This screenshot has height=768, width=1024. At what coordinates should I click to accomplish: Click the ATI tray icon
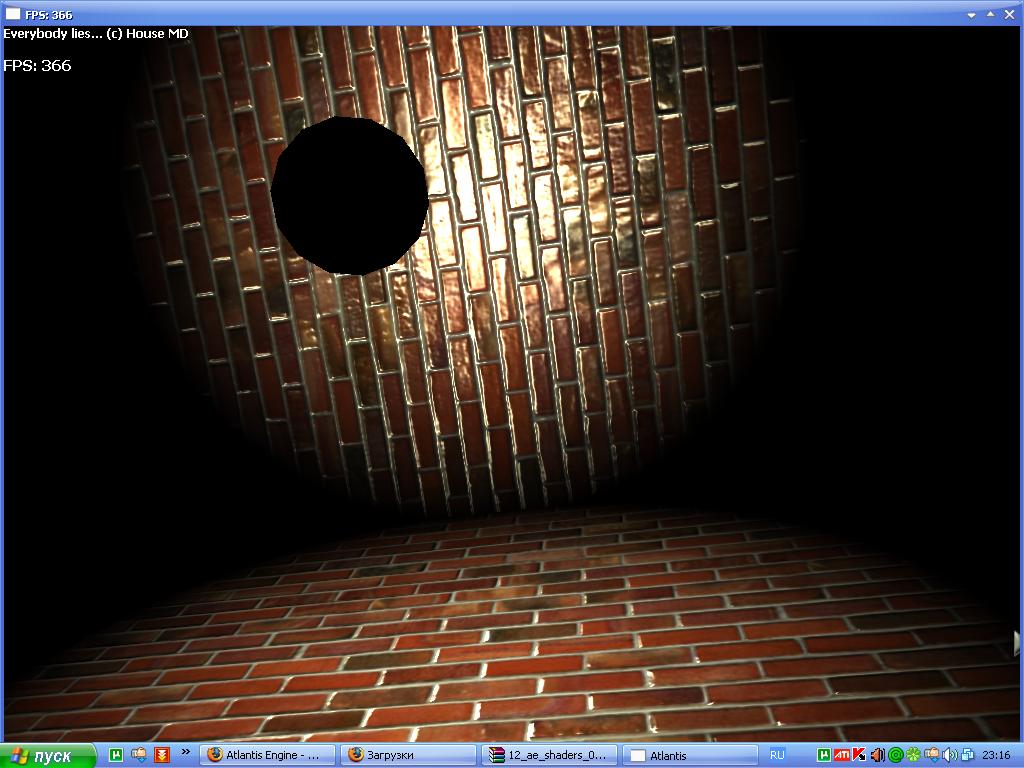pyautogui.click(x=842, y=755)
